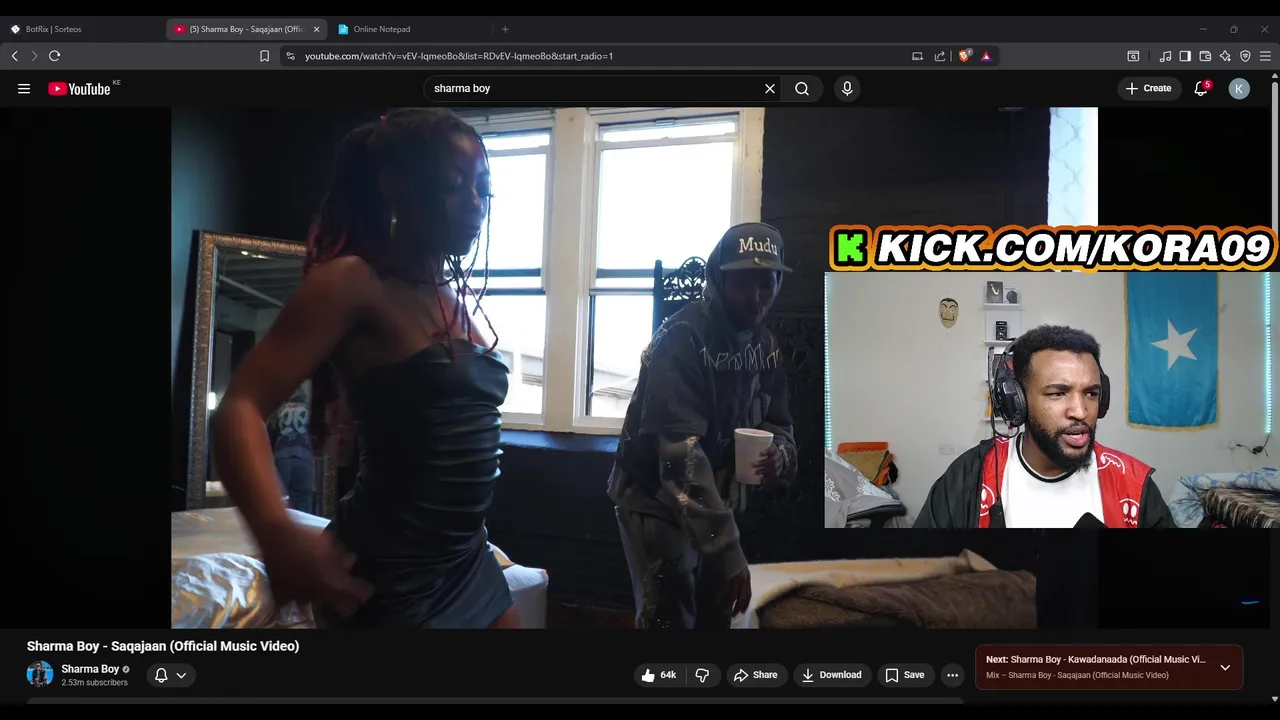Expand the Next up mix panel chevron

point(1225,667)
